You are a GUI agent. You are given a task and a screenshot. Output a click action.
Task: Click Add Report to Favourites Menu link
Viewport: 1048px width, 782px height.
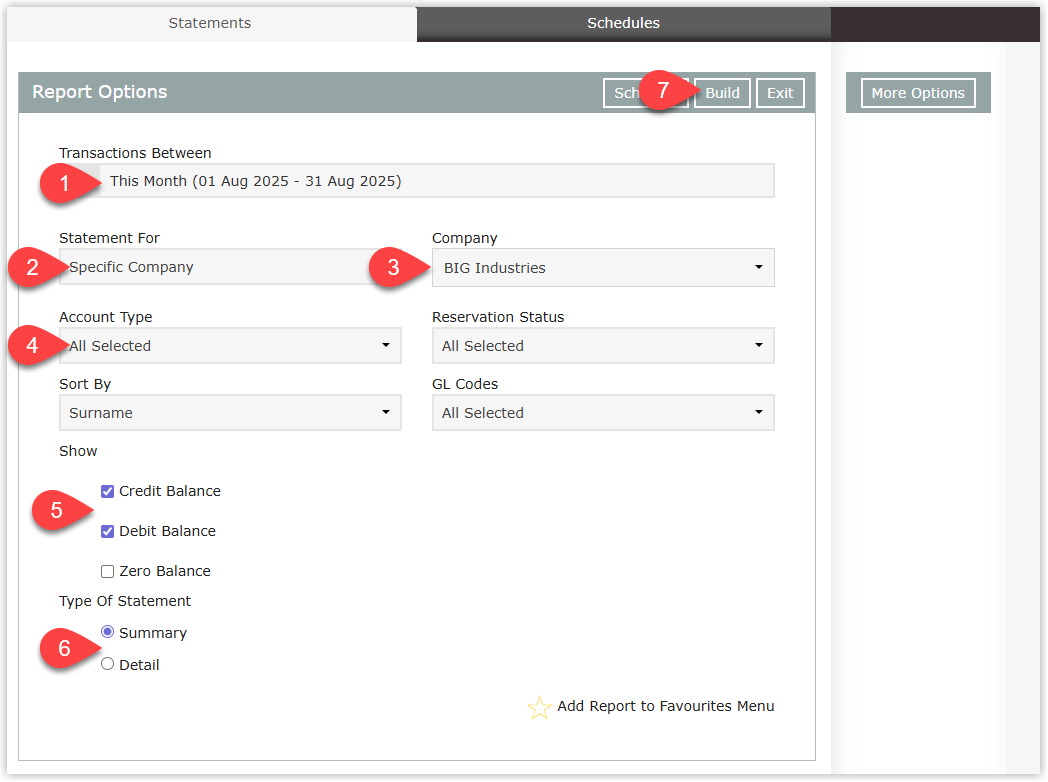(x=666, y=706)
